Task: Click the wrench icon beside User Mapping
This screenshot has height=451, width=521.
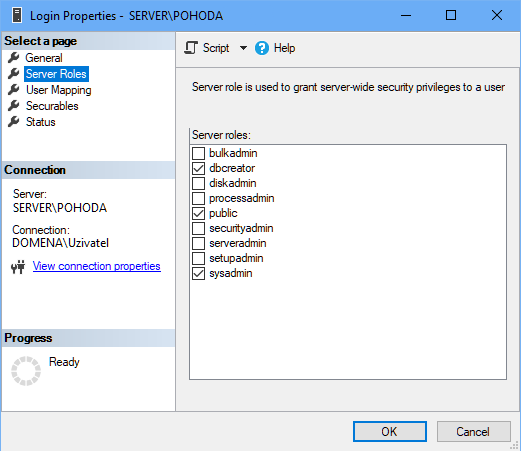Action: (x=14, y=90)
